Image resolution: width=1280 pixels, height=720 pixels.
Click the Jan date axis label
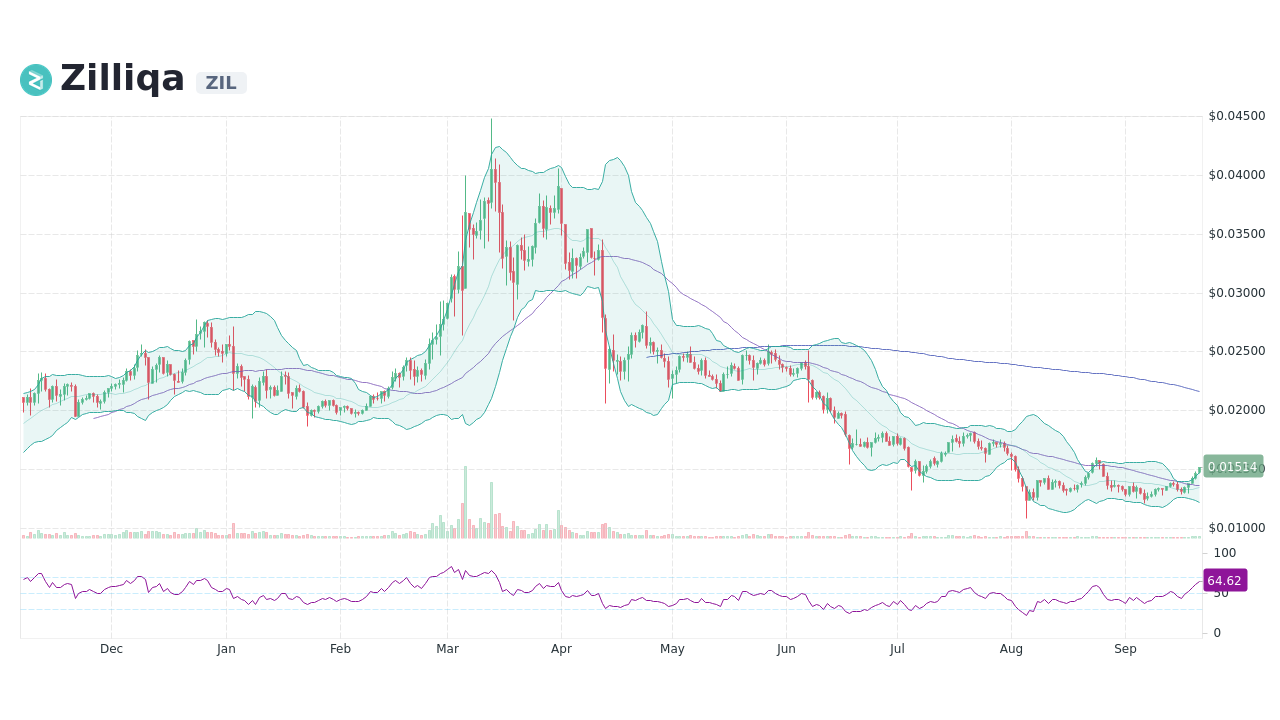226,649
